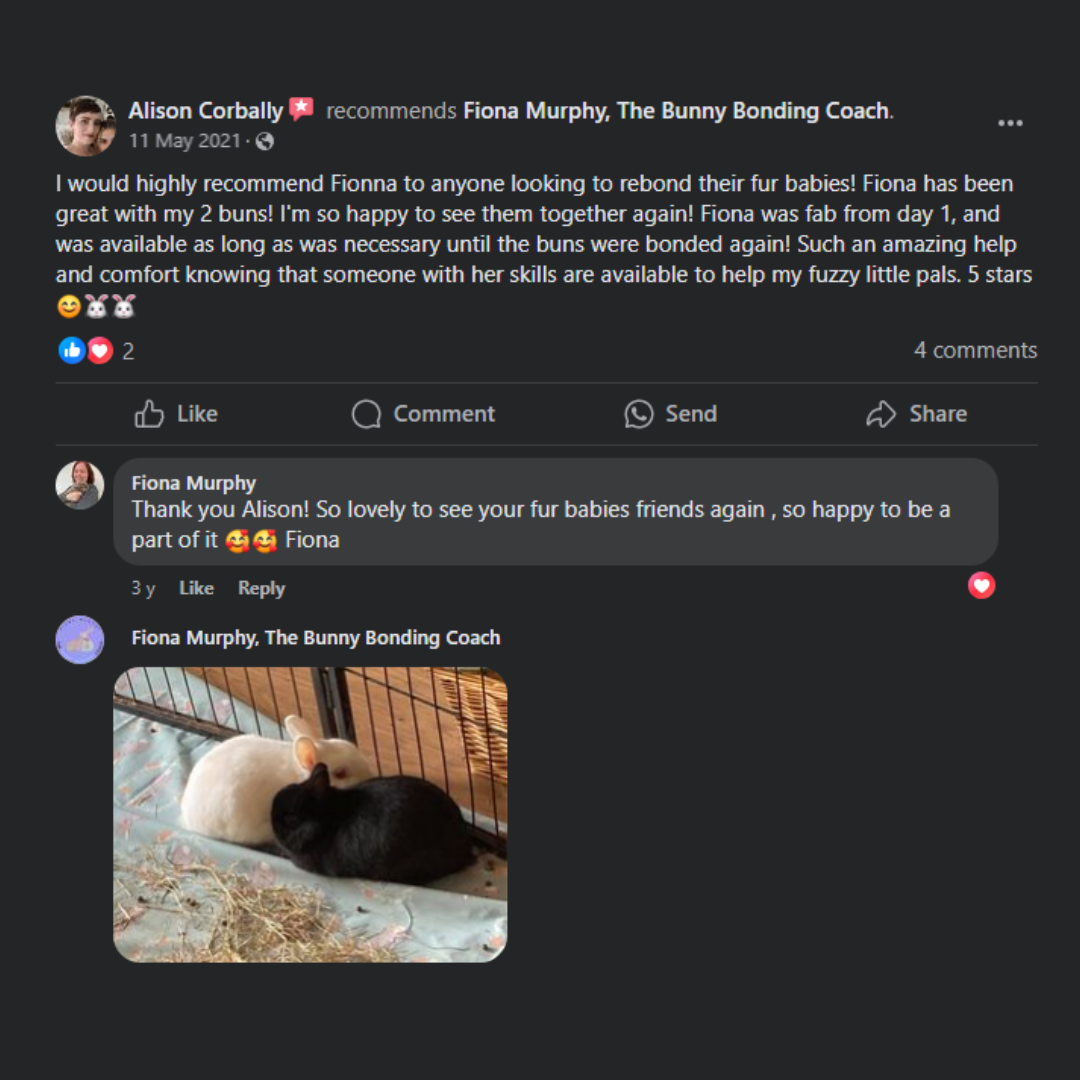Open the recommended Bunny Bonding Coach page link

point(677,110)
